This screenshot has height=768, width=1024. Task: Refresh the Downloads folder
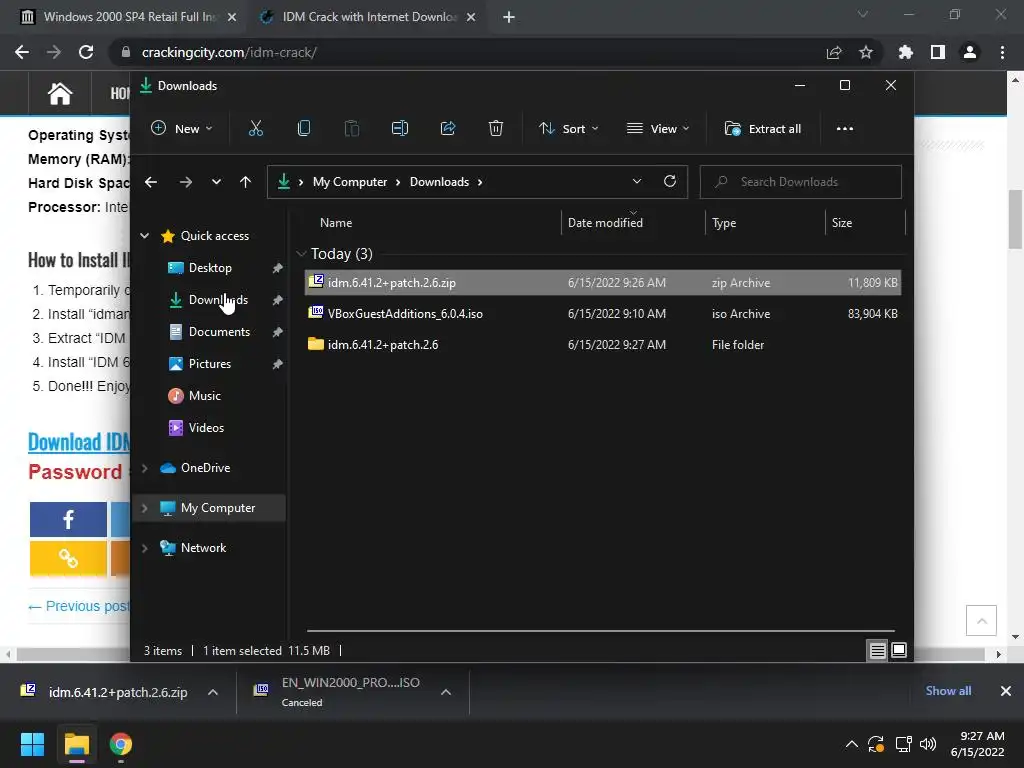(x=669, y=182)
